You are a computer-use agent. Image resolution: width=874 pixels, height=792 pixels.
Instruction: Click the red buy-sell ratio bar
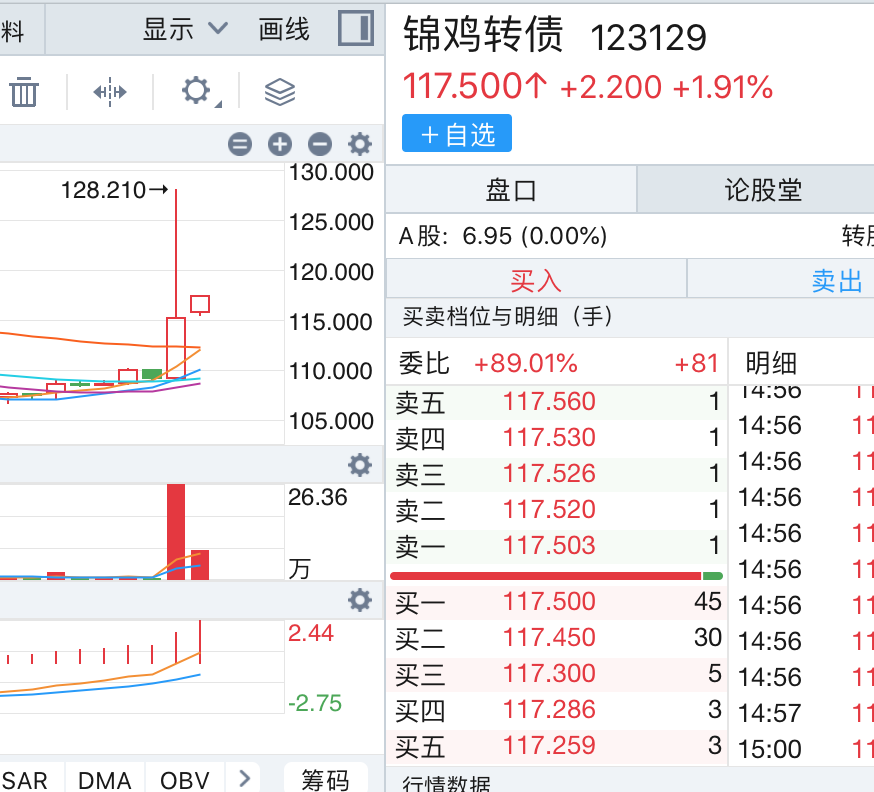(x=545, y=576)
